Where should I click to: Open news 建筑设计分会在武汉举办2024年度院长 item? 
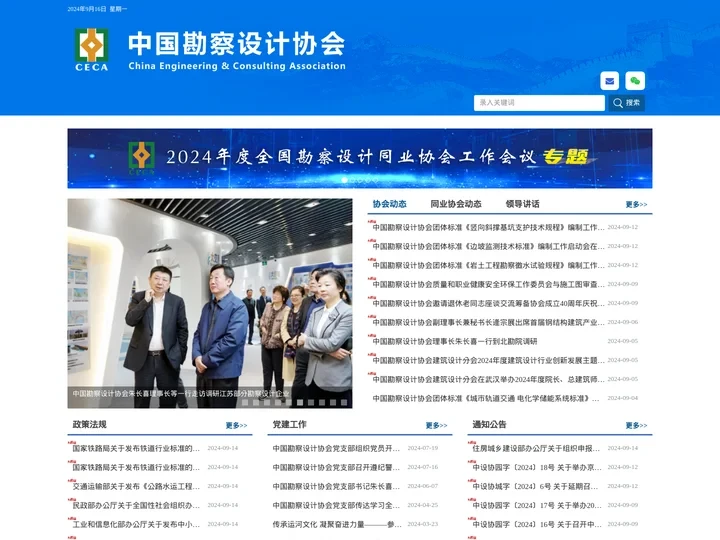[489, 379]
